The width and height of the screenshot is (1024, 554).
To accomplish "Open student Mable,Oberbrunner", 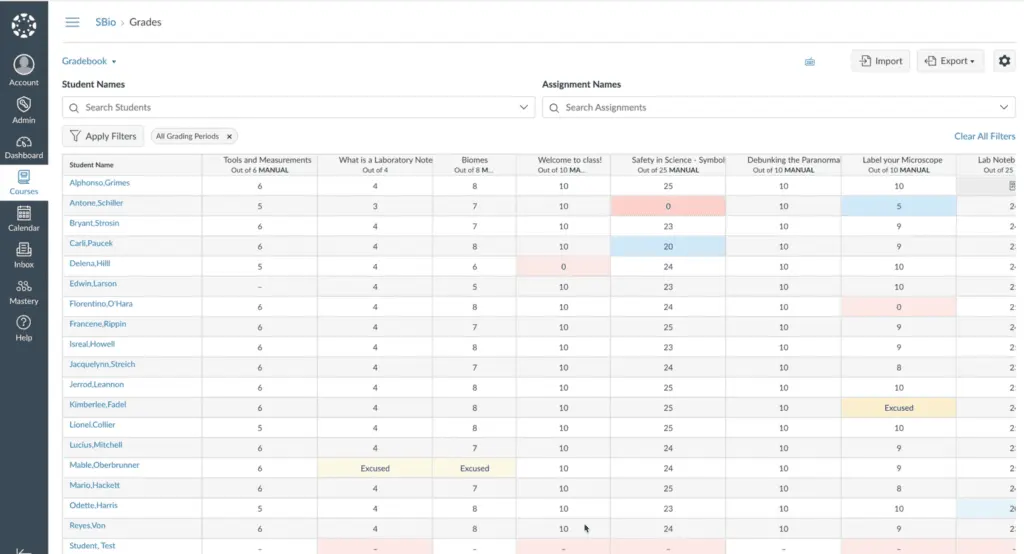I will coord(104,465).
